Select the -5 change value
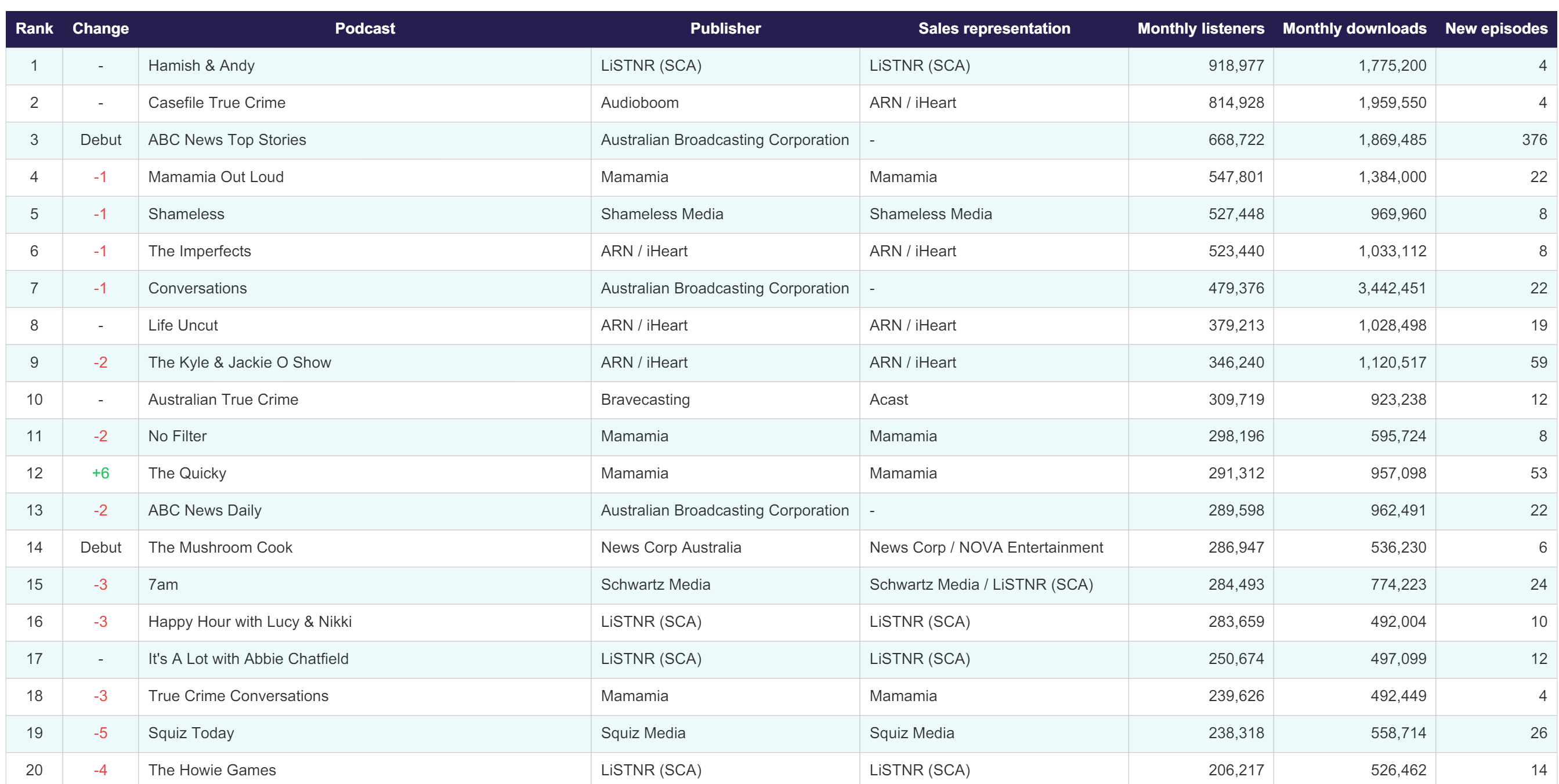This screenshot has height=784, width=1559. (100, 732)
